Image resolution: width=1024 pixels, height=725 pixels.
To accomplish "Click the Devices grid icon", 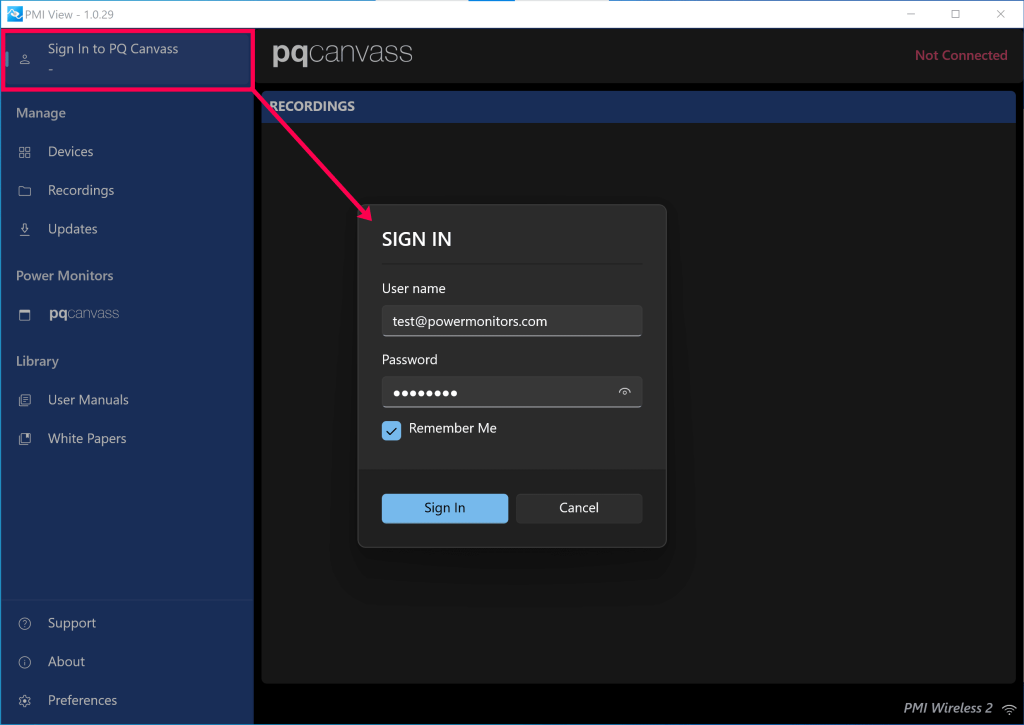I will (x=25, y=152).
